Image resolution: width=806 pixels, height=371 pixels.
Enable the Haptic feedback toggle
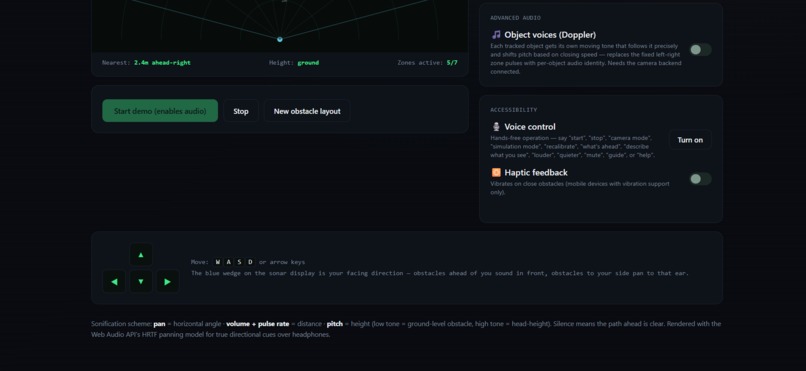pyautogui.click(x=700, y=179)
